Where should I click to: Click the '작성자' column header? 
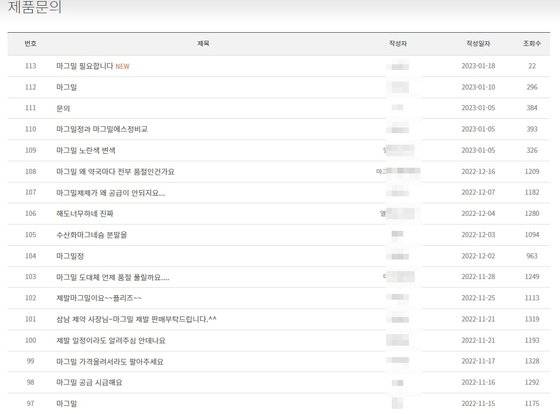pyautogui.click(x=398, y=44)
